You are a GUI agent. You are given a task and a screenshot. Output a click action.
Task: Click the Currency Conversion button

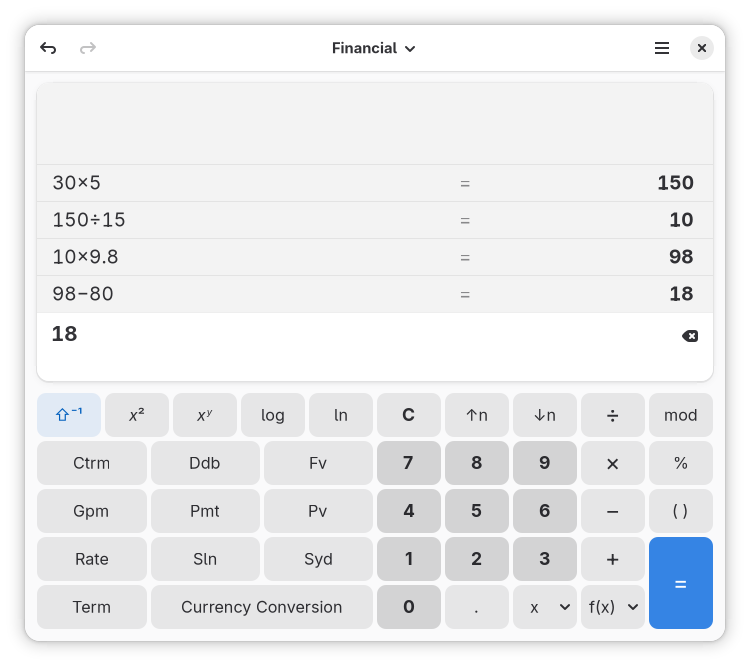click(x=262, y=607)
